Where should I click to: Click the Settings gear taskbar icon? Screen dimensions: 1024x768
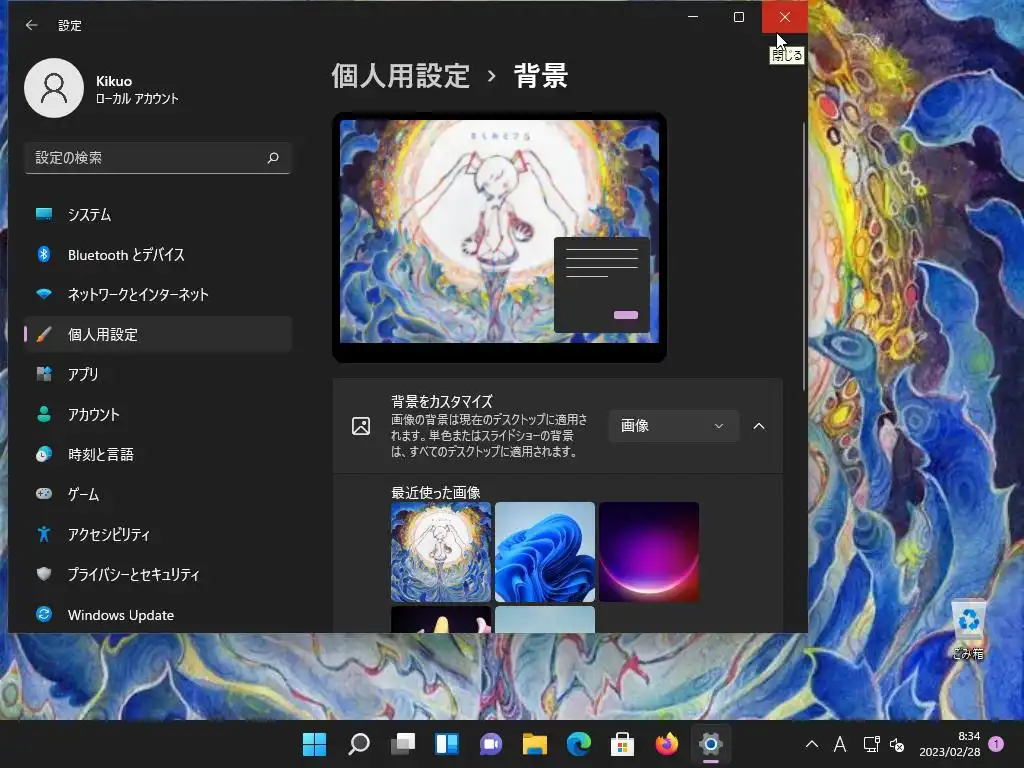[x=711, y=744]
